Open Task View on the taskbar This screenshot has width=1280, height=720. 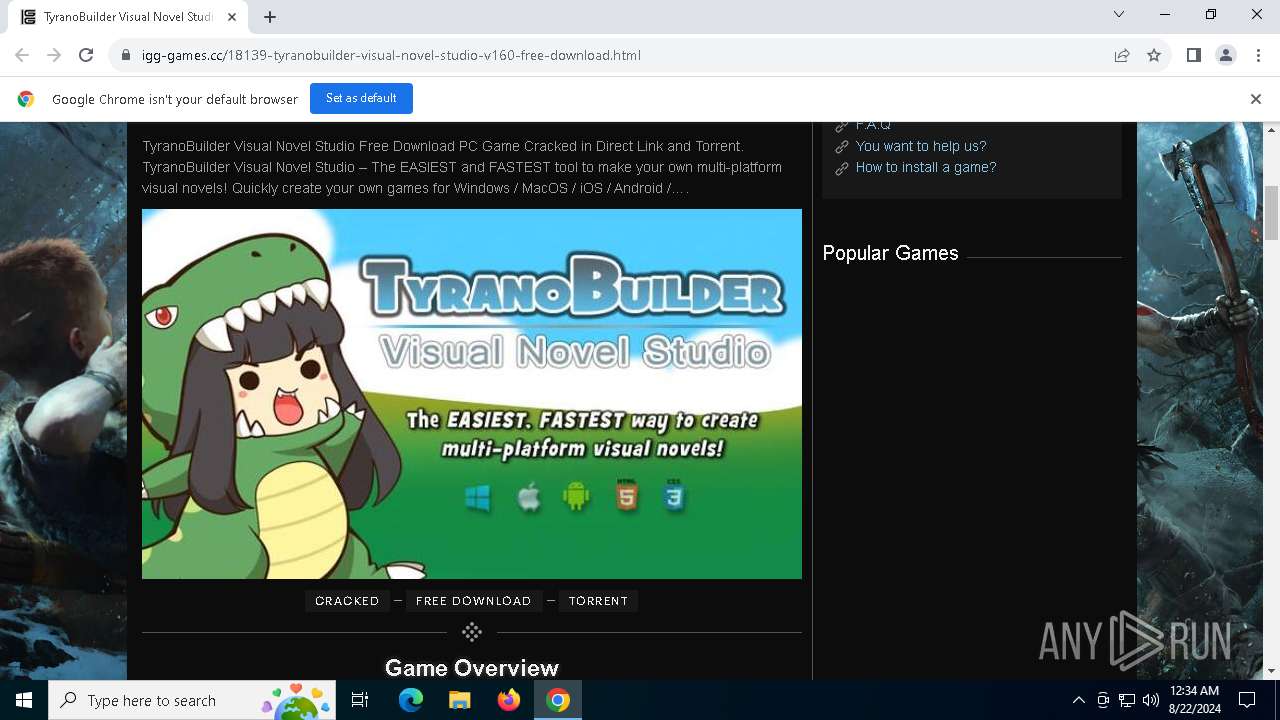tap(360, 700)
